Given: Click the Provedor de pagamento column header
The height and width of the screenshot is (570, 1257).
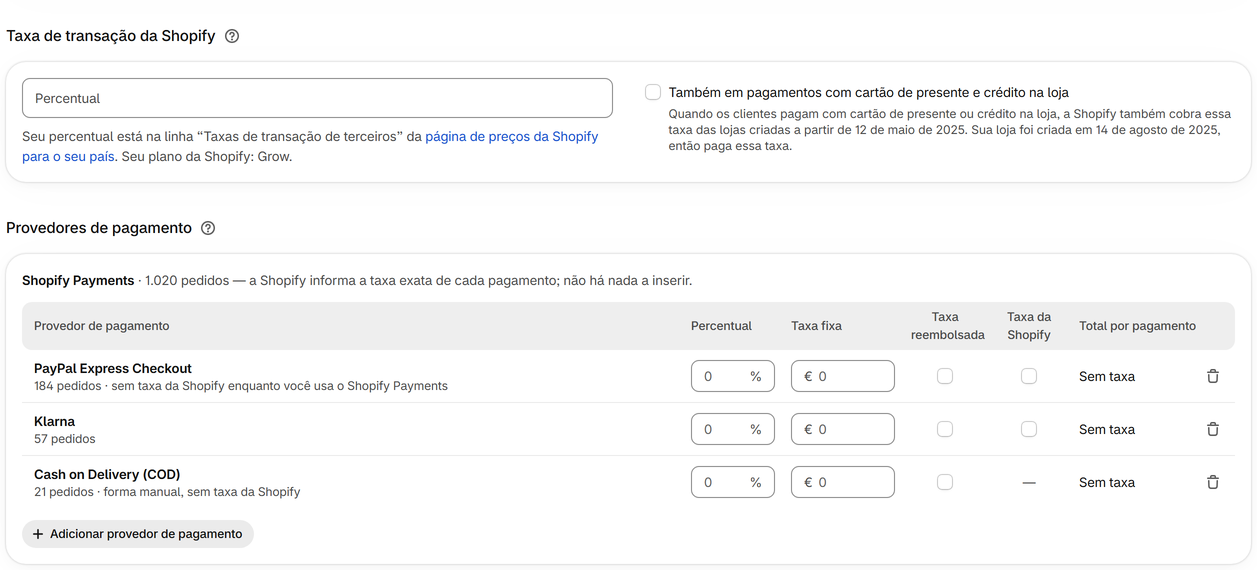Looking at the screenshot, I should 101,326.
